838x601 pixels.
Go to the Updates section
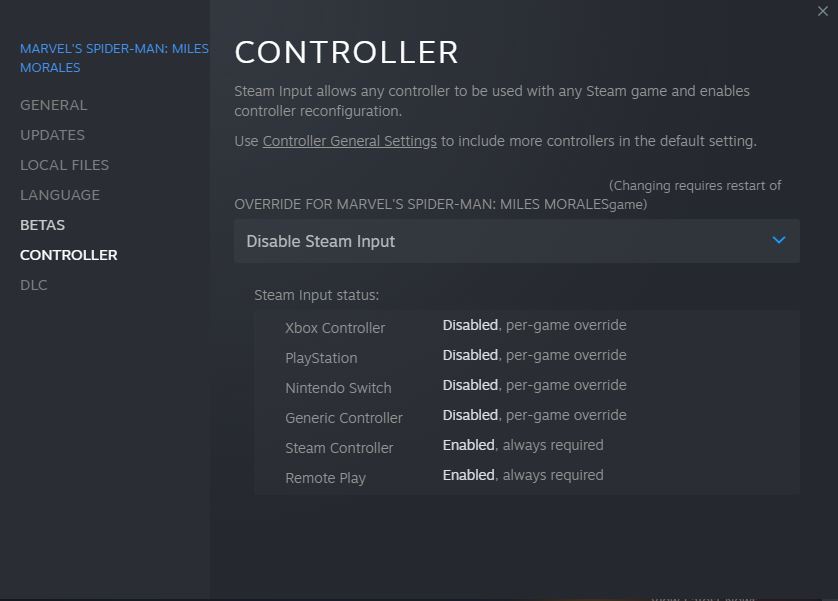click(52, 135)
